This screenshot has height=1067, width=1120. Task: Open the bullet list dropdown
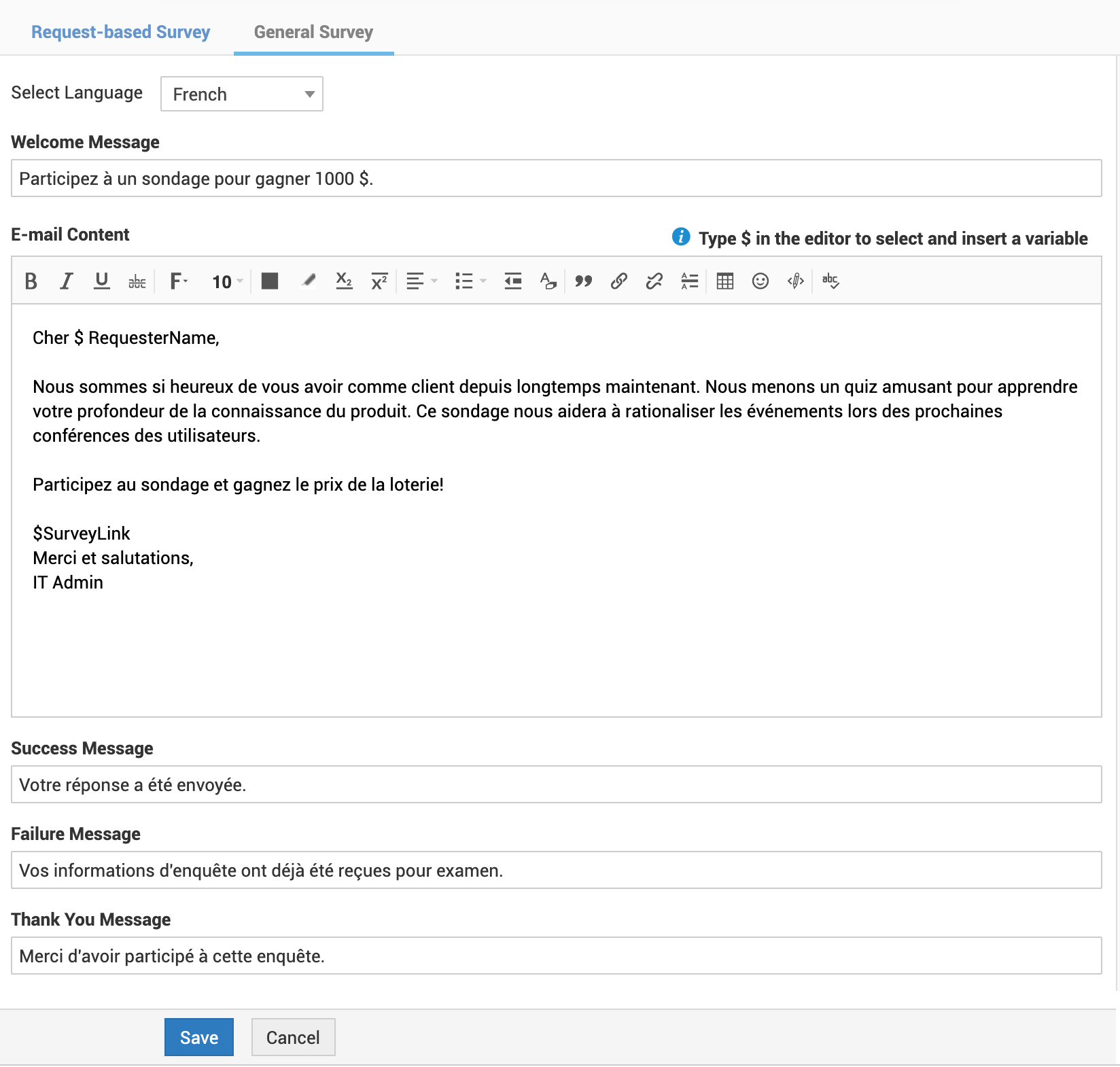[x=470, y=281]
